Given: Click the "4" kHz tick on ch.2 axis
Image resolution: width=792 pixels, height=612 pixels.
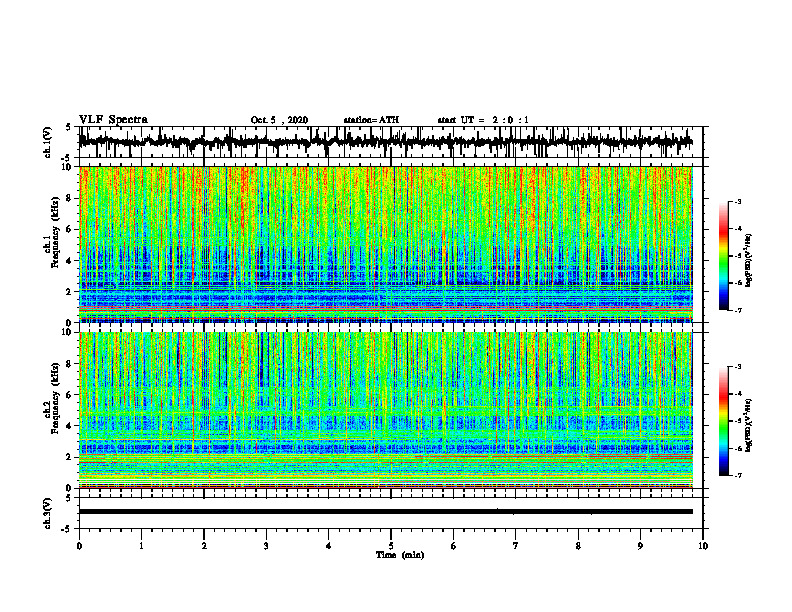Looking at the screenshot, I should [70, 426].
